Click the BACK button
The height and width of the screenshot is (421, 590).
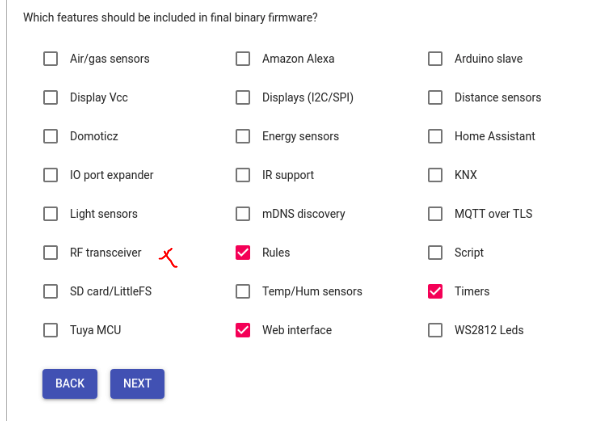click(x=70, y=383)
